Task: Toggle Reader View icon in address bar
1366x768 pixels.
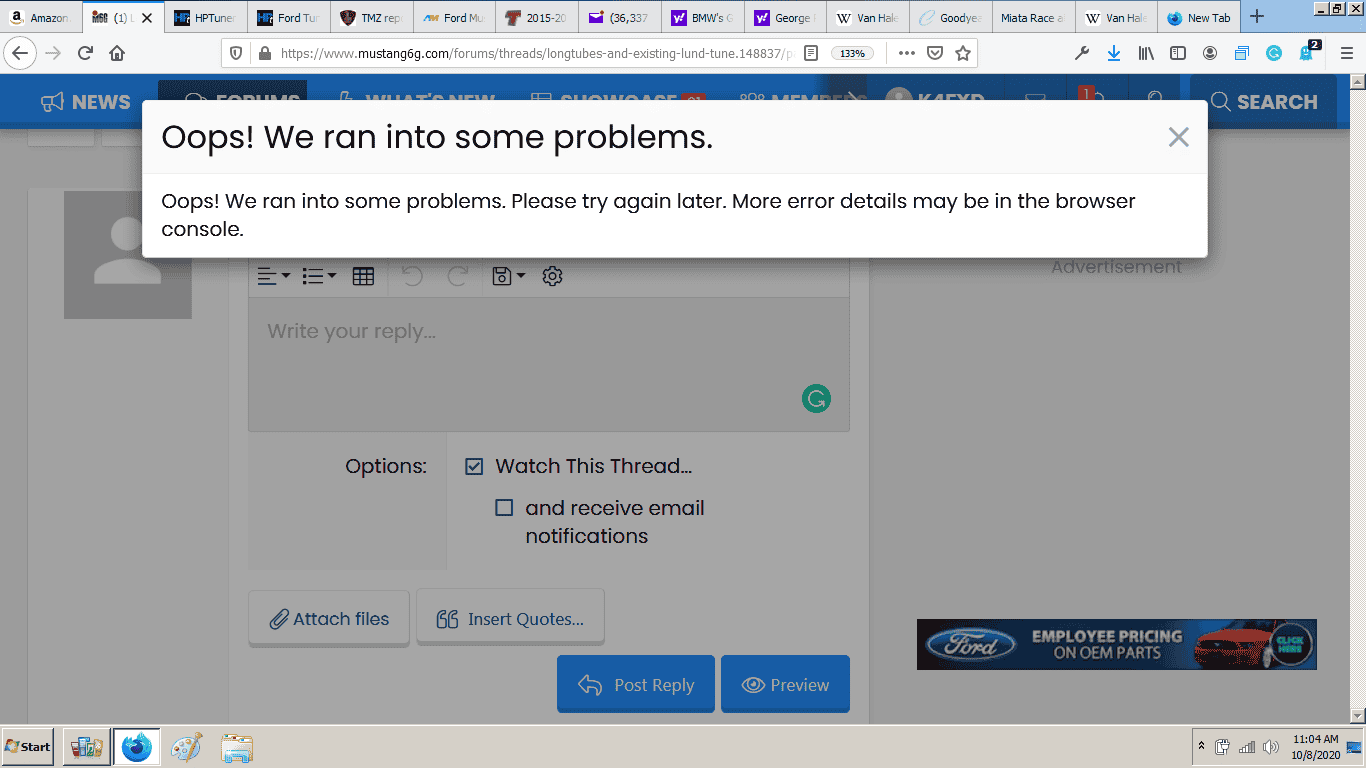Action: 811,54
